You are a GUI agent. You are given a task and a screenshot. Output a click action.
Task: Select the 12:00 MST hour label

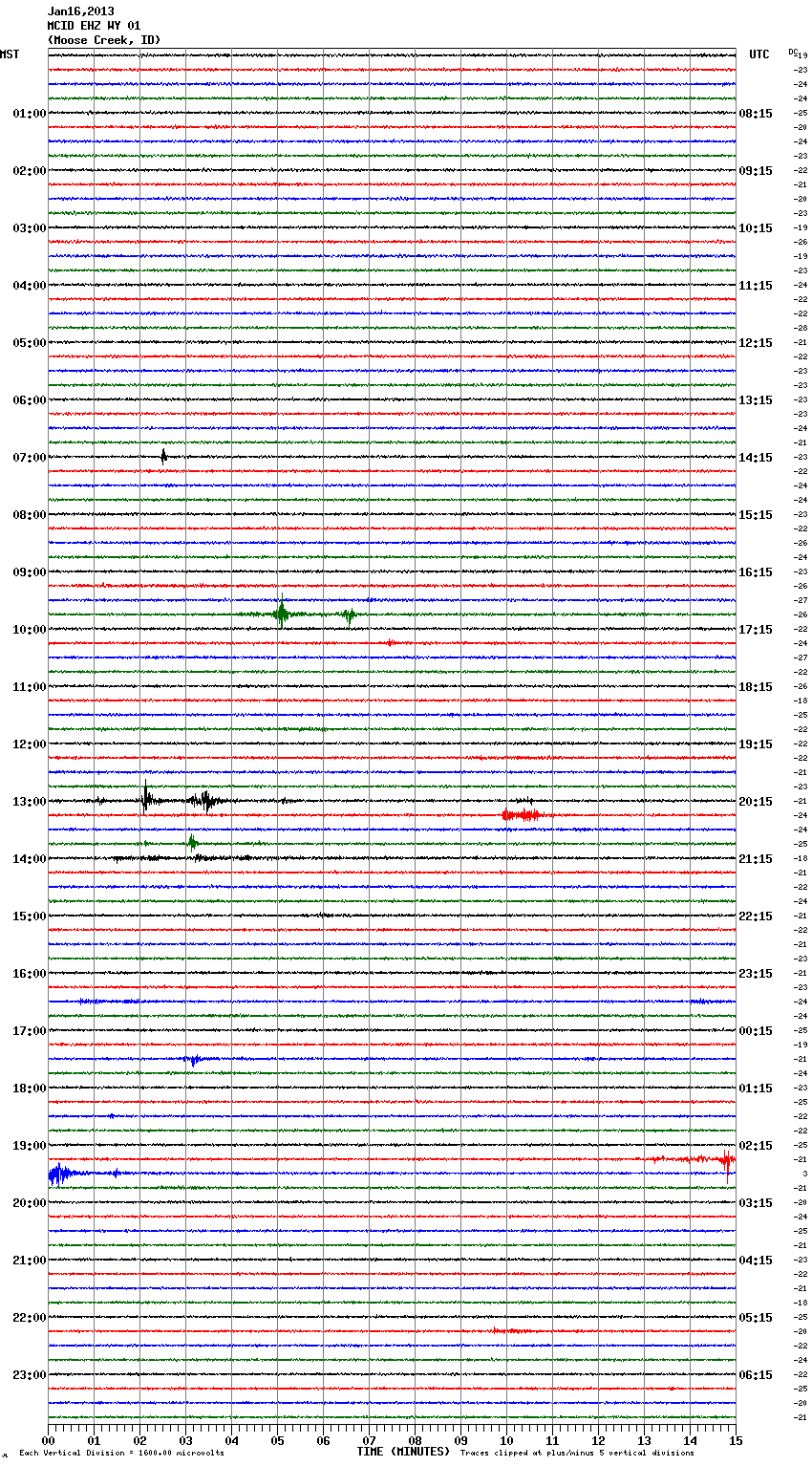point(29,744)
